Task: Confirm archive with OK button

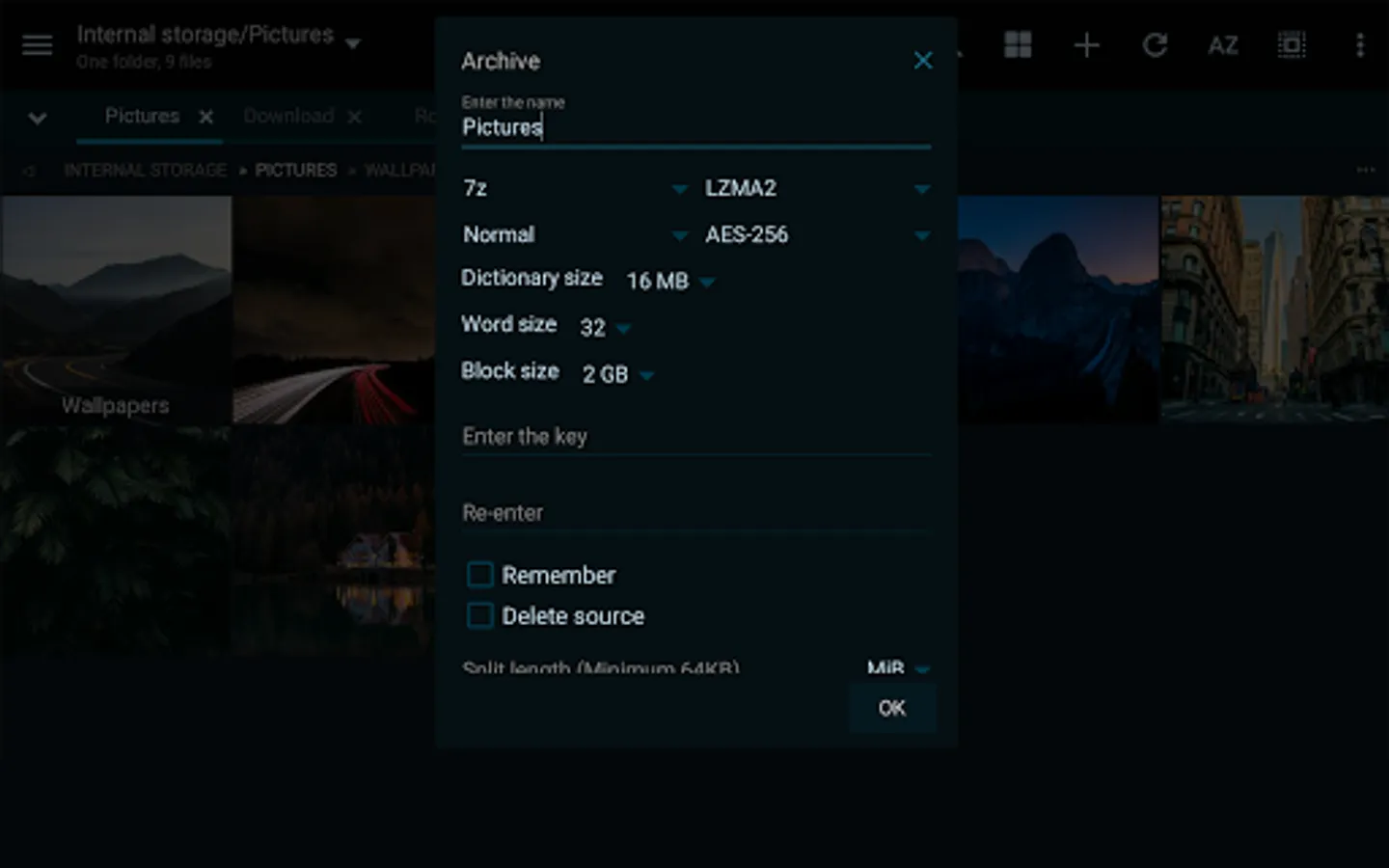Action: pos(892,708)
